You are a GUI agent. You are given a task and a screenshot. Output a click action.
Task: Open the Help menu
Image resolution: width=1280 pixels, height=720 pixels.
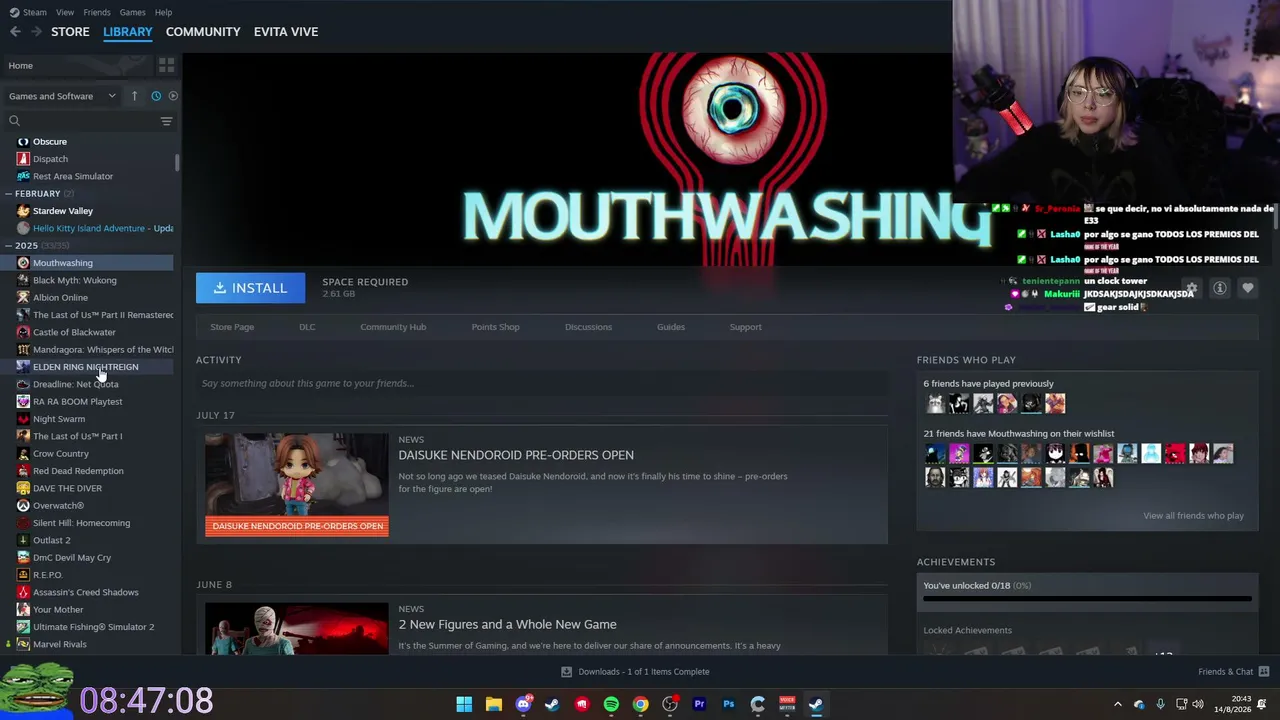tap(163, 12)
